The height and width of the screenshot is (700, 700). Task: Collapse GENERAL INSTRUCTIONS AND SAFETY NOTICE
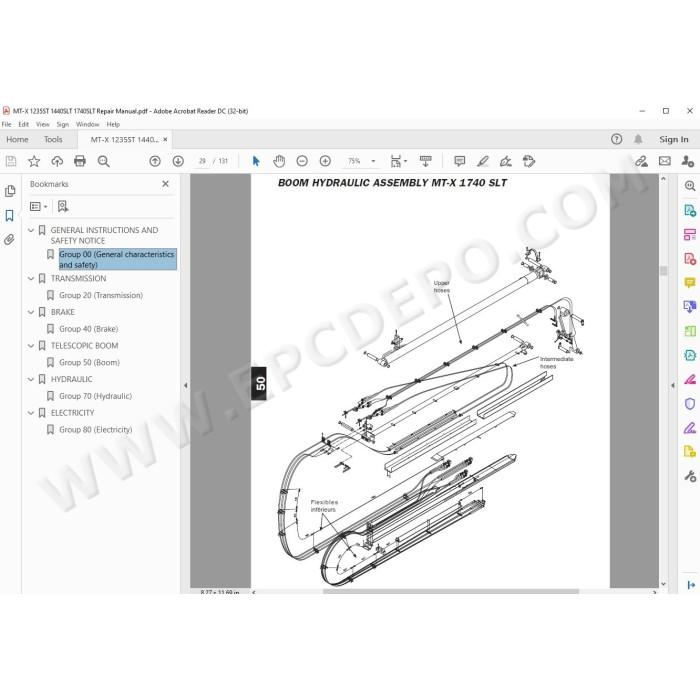coord(31,230)
